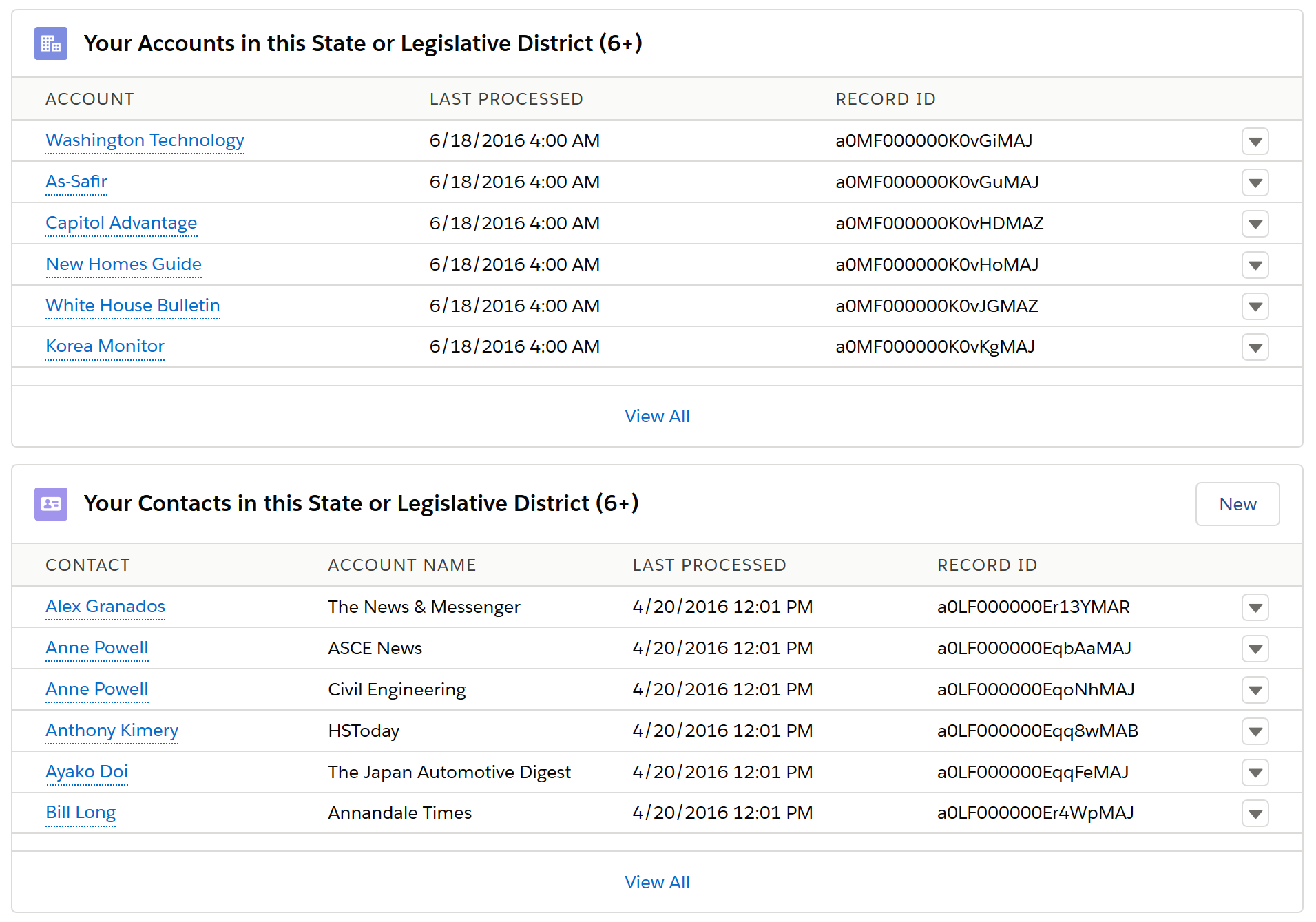Image resolution: width=1316 pixels, height=922 pixels.
Task: Open row actions for Washington Technology
Action: click(x=1255, y=141)
